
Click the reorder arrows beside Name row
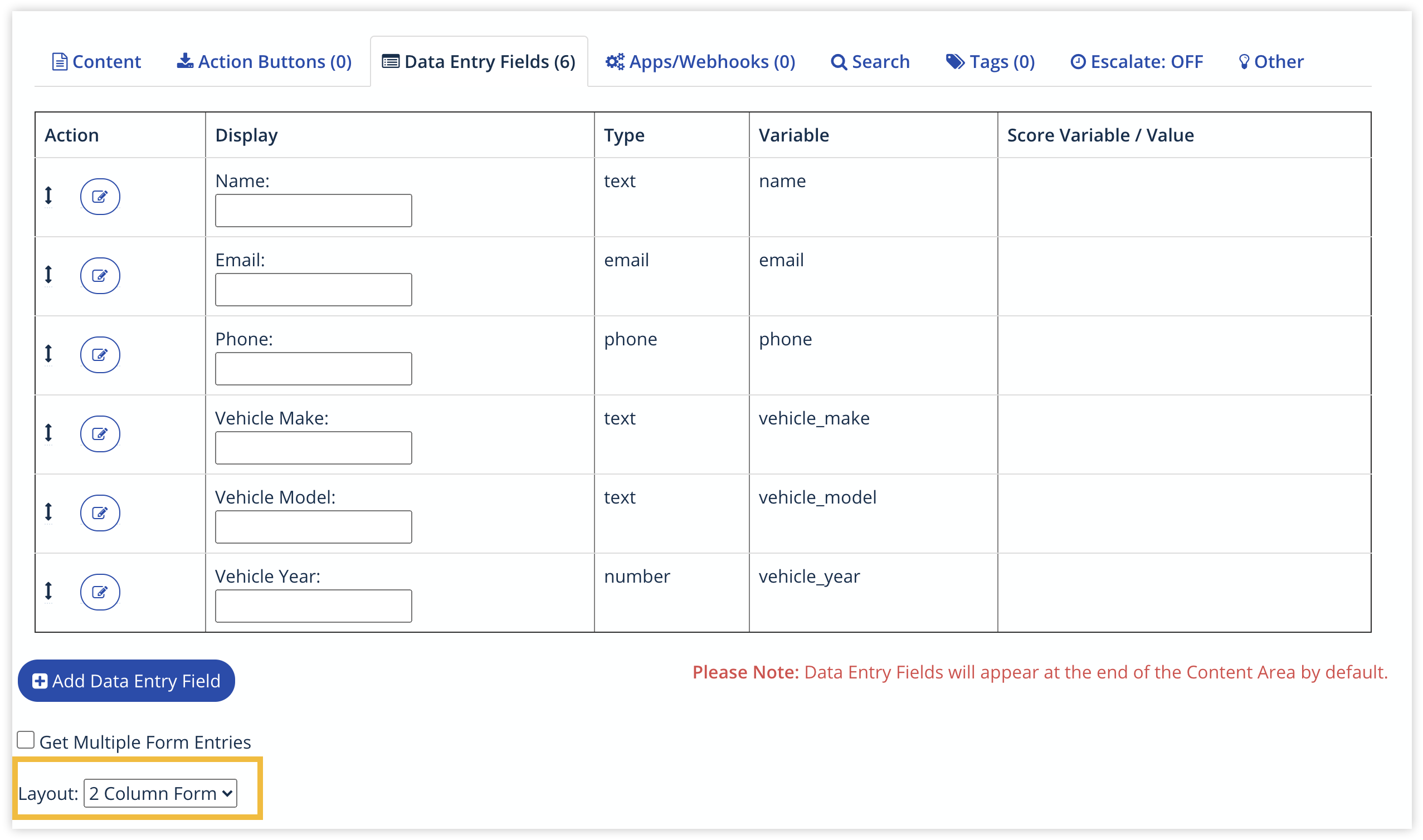[48, 196]
